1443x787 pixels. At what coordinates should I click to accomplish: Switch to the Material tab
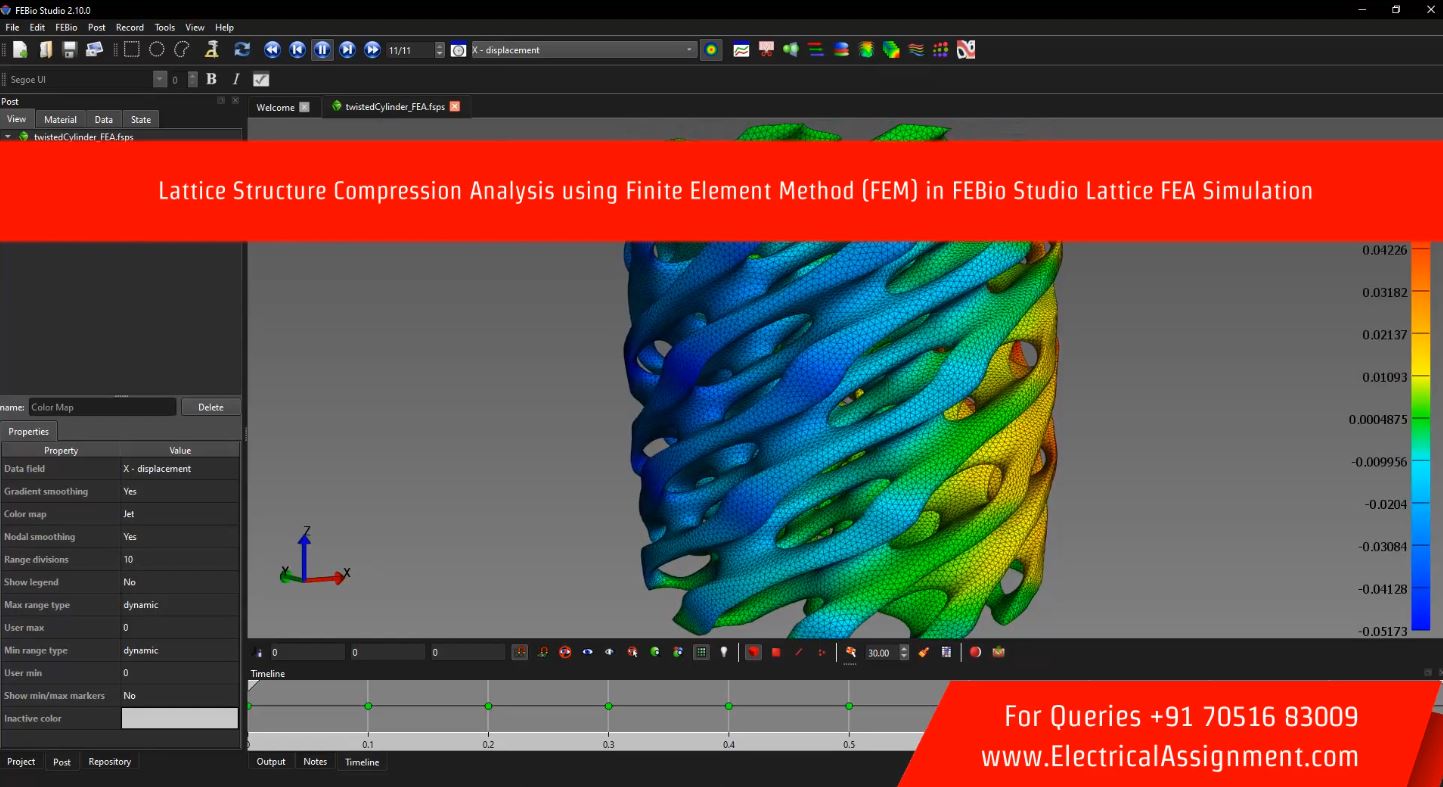60,119
